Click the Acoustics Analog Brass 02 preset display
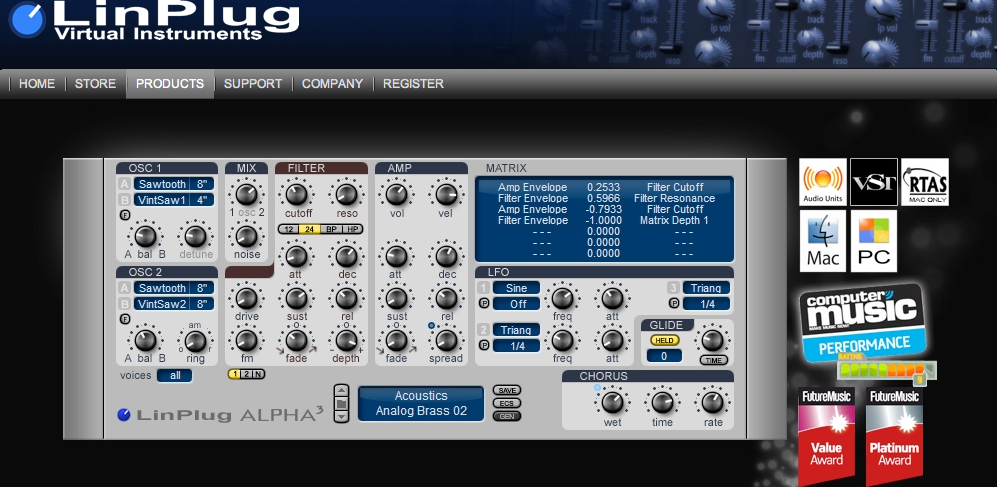This screenshot has height=487, width=997. (420, 403)
